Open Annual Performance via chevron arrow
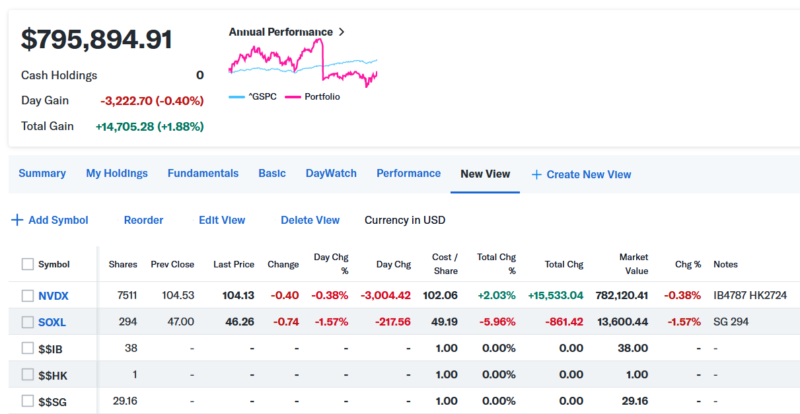The width and height of the screenshot is (800, 414). click(x=342, y=32)
